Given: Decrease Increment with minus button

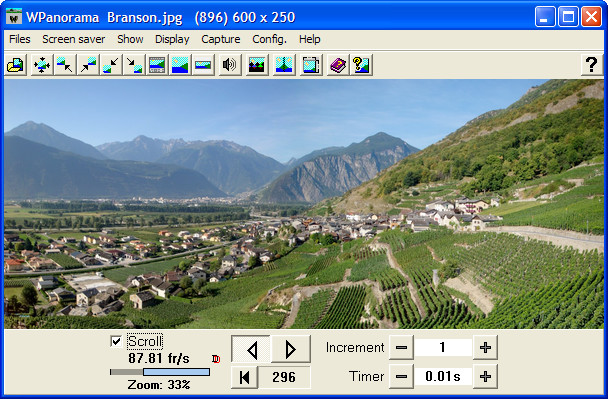Looking at the screenshot, I should tap(401, 347).
